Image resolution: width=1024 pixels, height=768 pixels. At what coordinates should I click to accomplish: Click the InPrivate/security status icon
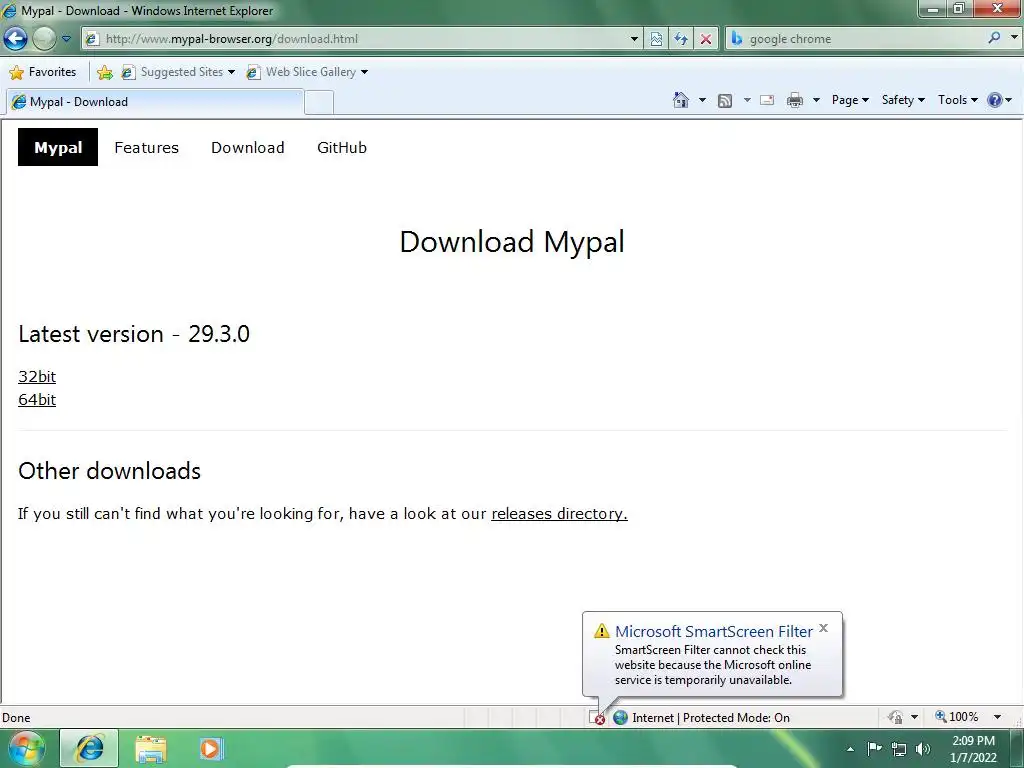tap(895, 717)
